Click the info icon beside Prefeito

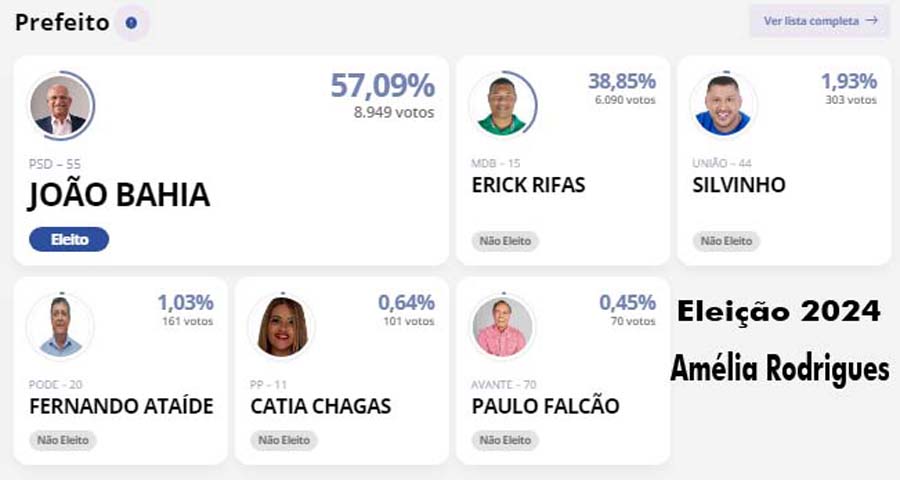coord(131,22)
